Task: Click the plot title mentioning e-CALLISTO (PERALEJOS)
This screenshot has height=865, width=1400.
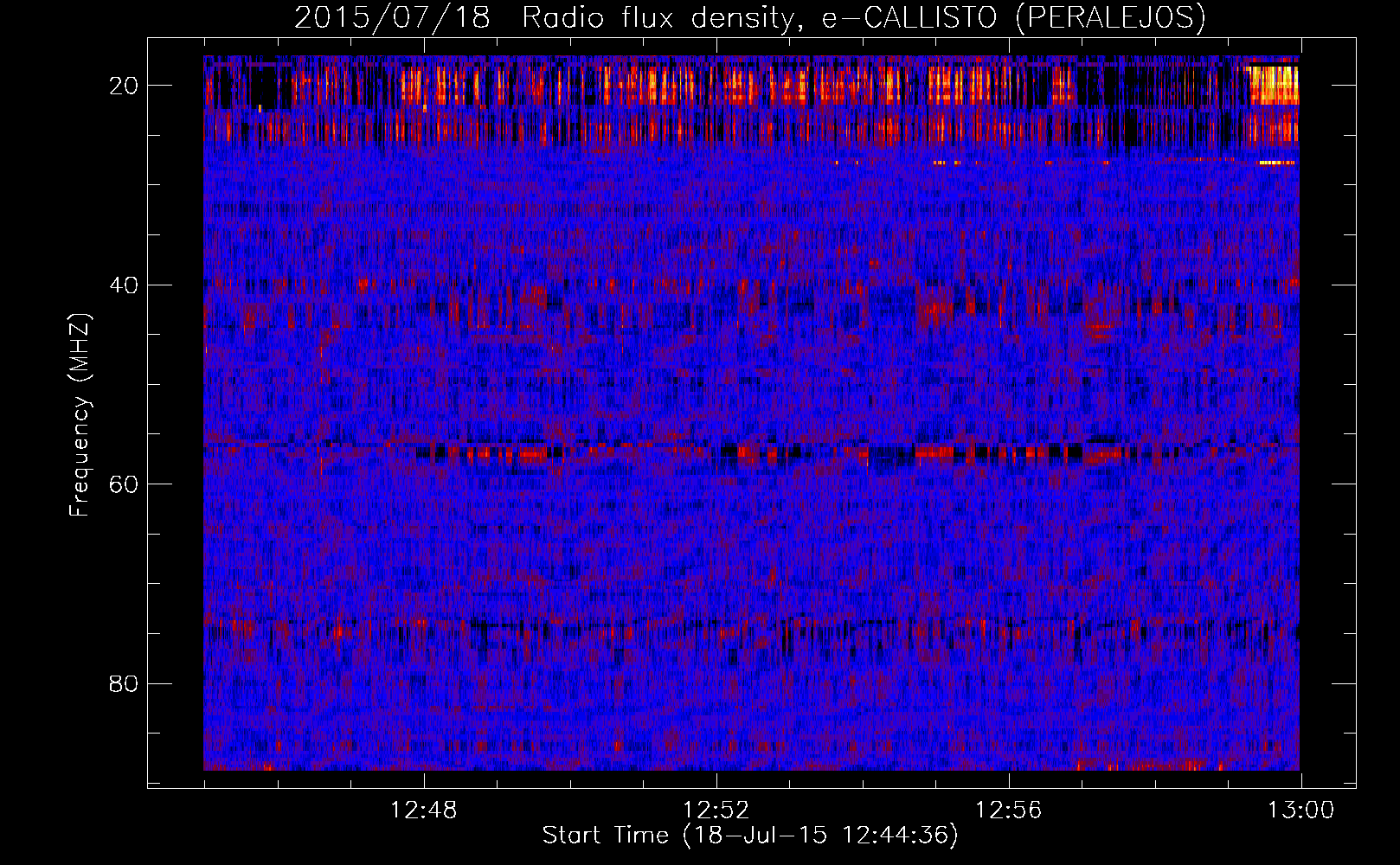Action: click(x=749, y=17)
